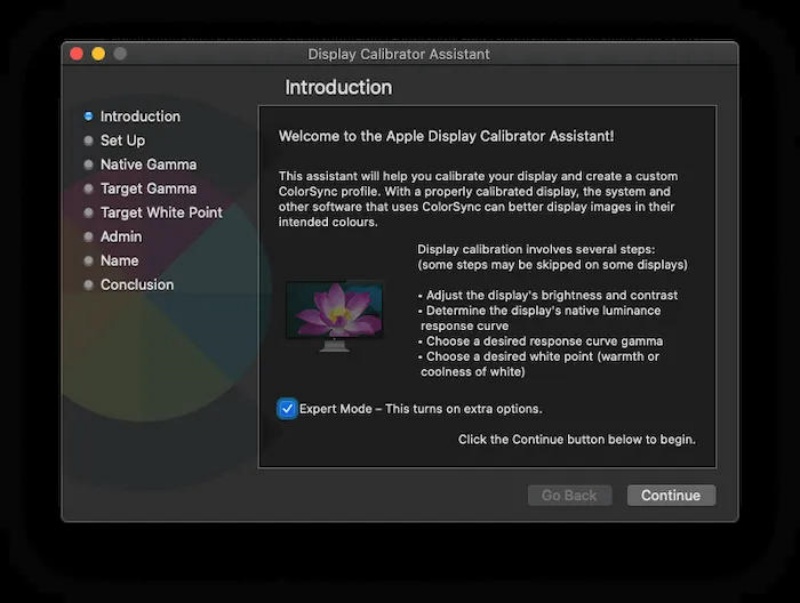Click the Welcome to Apple Display Calibrator text

[446, 136]
